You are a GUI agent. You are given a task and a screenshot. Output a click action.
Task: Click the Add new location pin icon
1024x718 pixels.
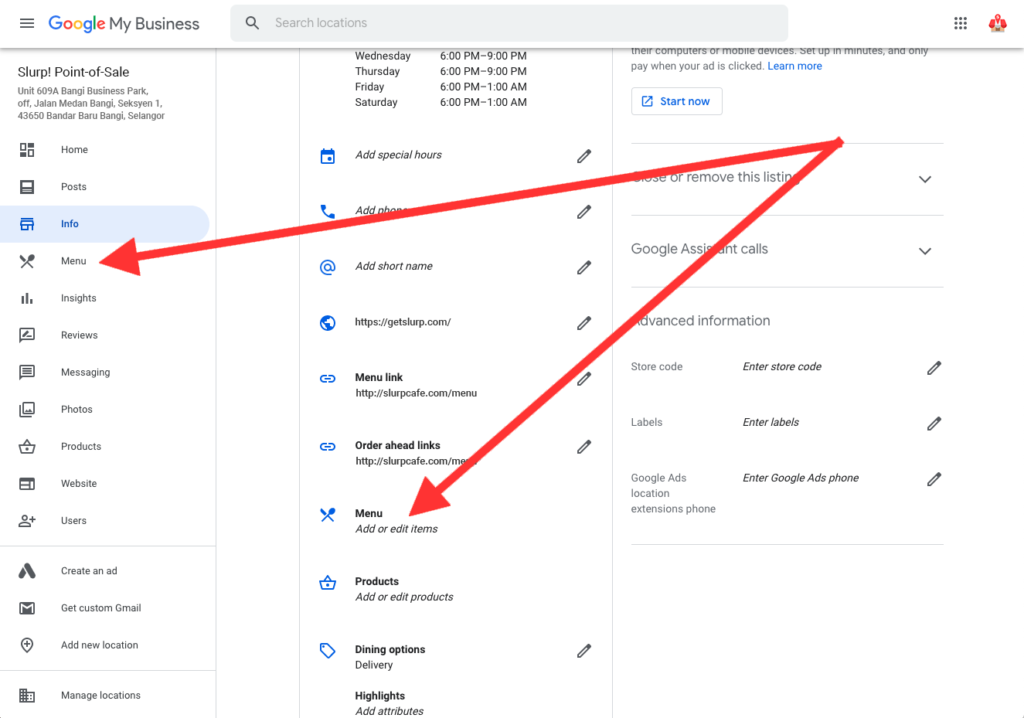(x=27, y=645)
